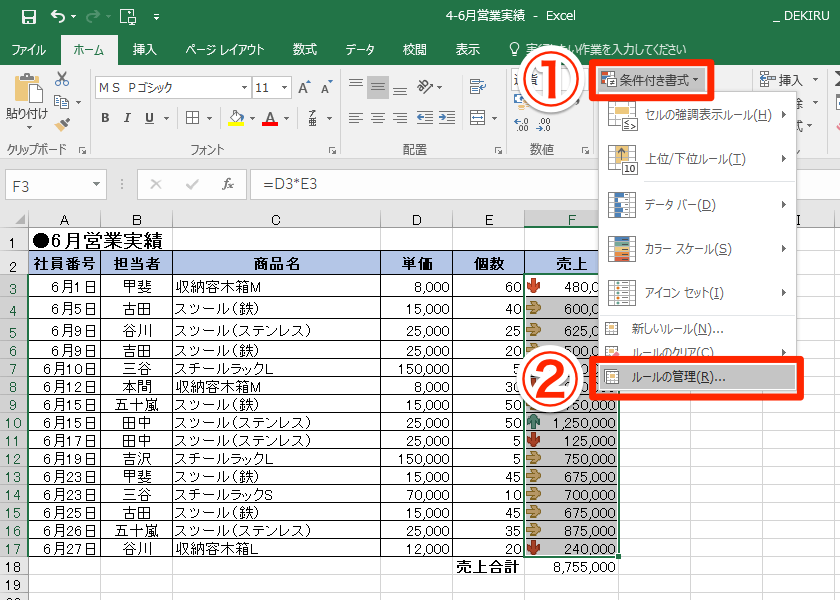Click the Insert Function fx icon

[228, 184]
